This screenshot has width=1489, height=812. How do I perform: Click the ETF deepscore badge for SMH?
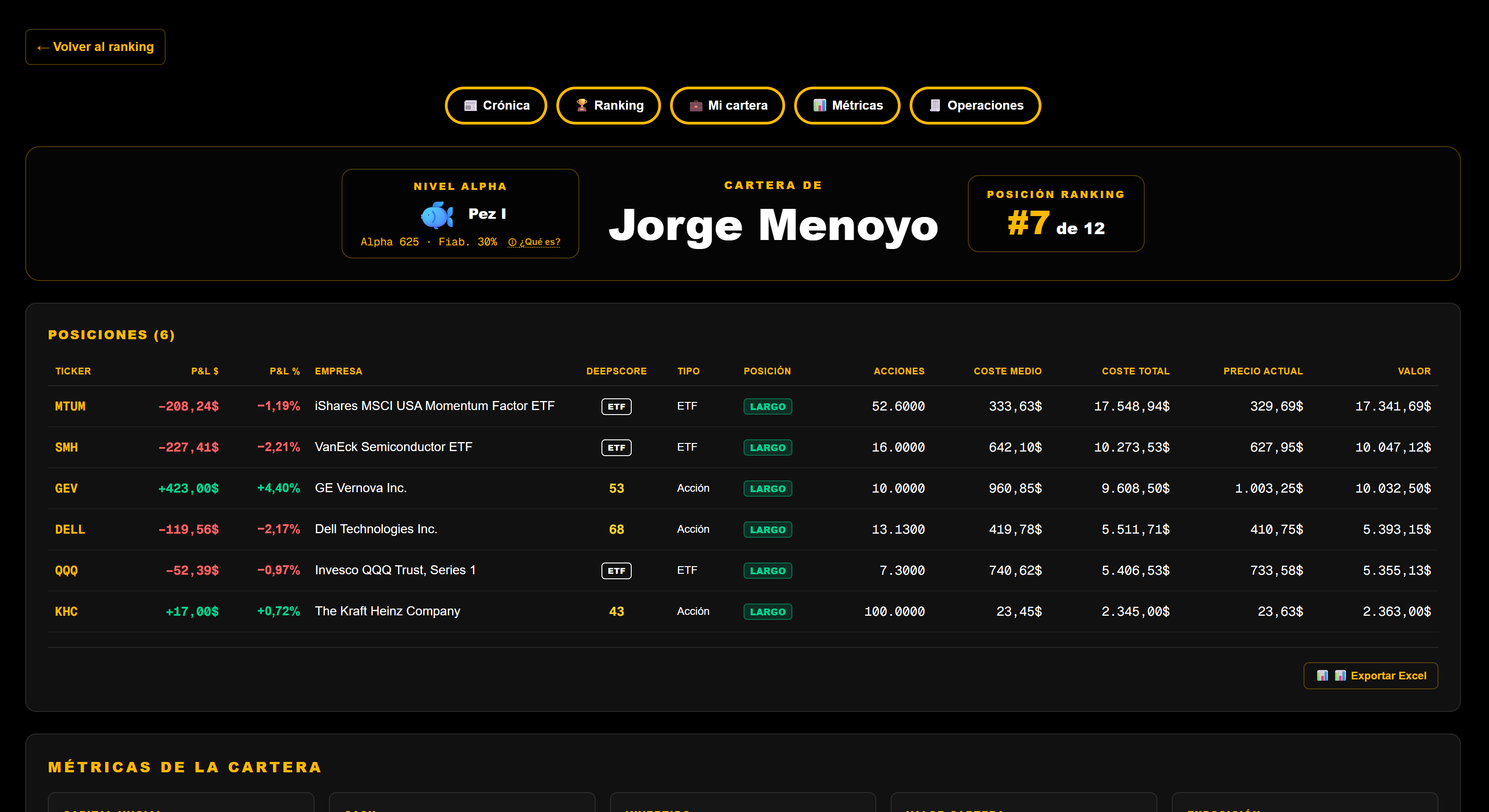(x=616, y=448)
